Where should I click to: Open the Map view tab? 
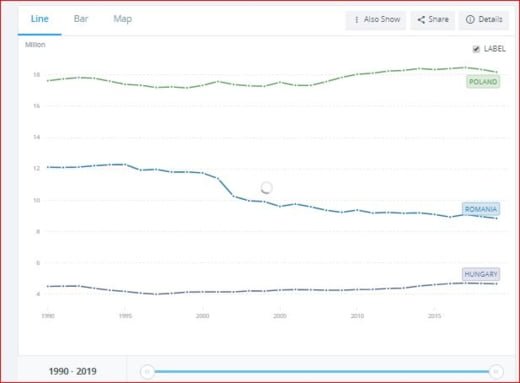(x=123, y=19)
